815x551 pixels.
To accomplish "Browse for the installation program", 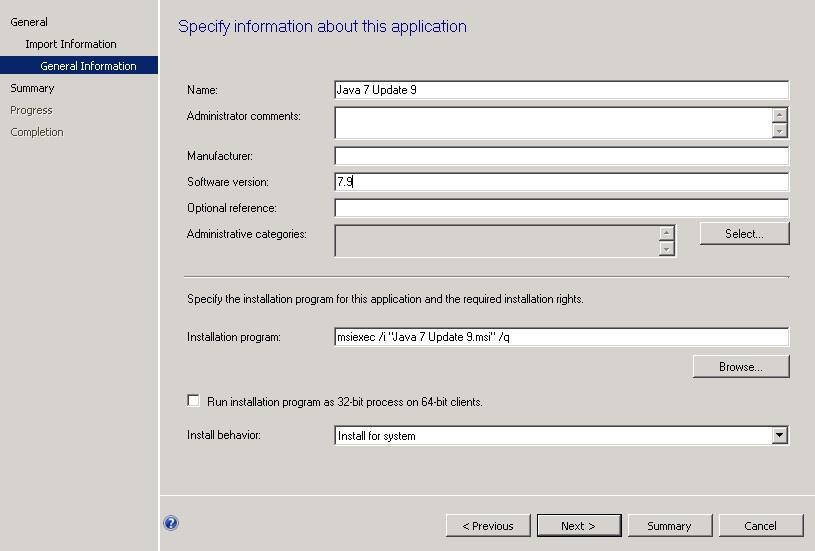I will (x=741, y=366).
